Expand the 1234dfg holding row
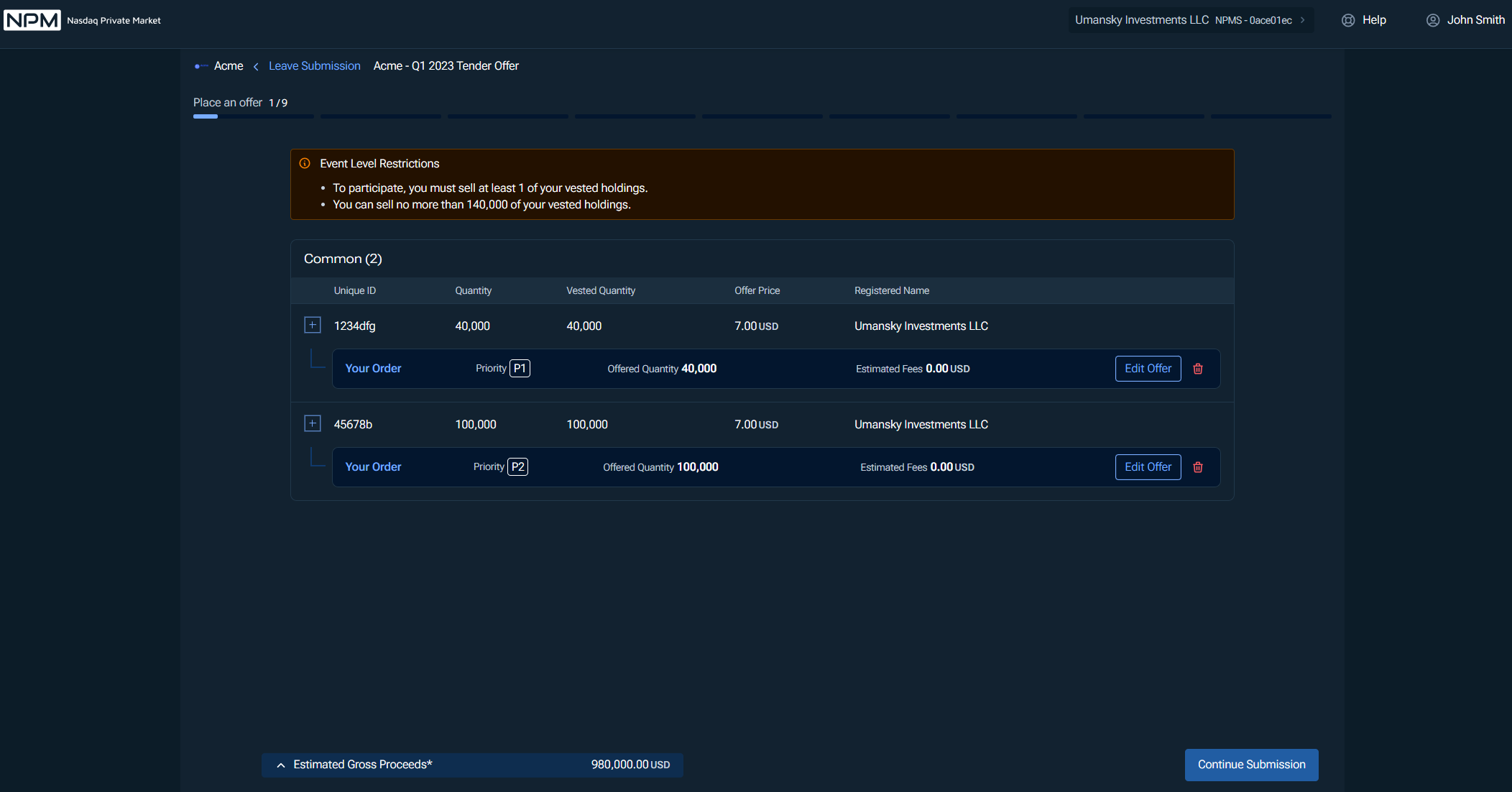Image resolution: width=1512 pixels, height=792 pixels. [313, 325]
